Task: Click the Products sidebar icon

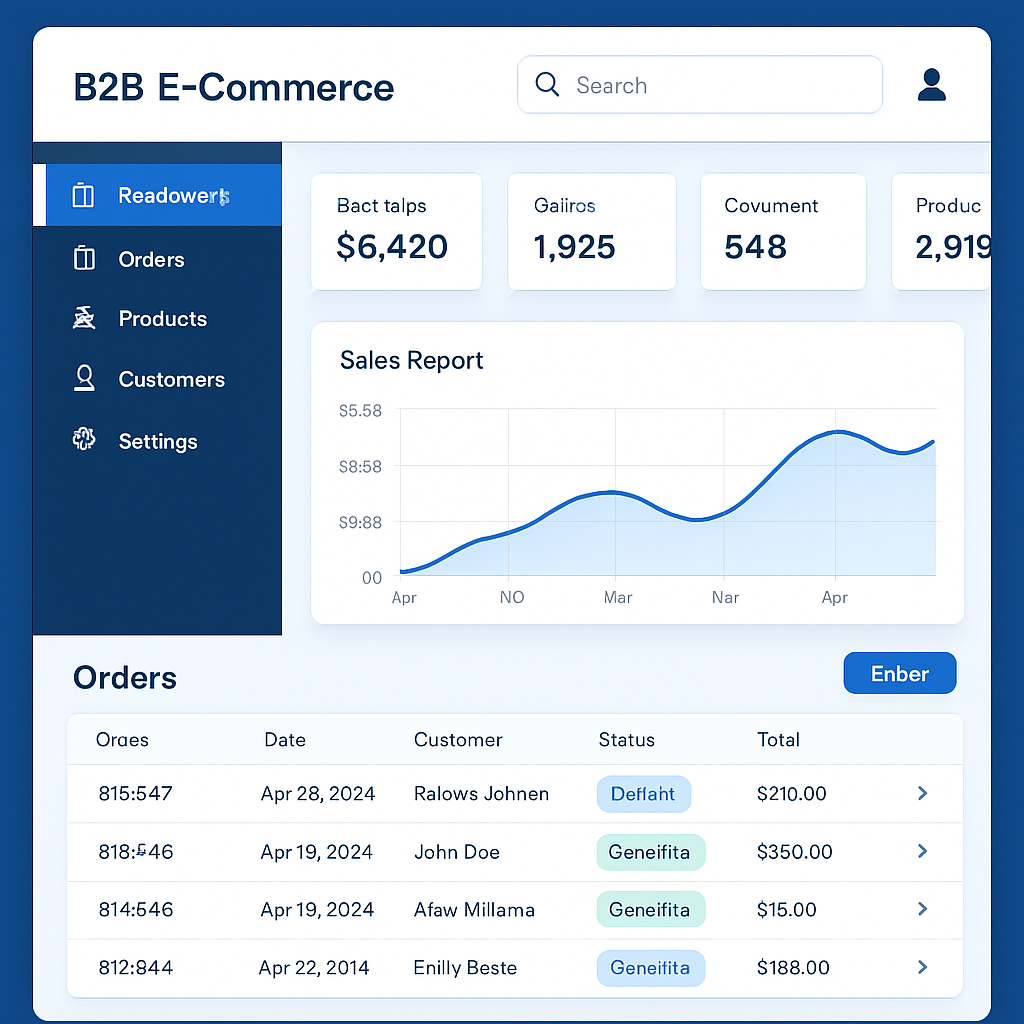Action: [x=84, y=318]
